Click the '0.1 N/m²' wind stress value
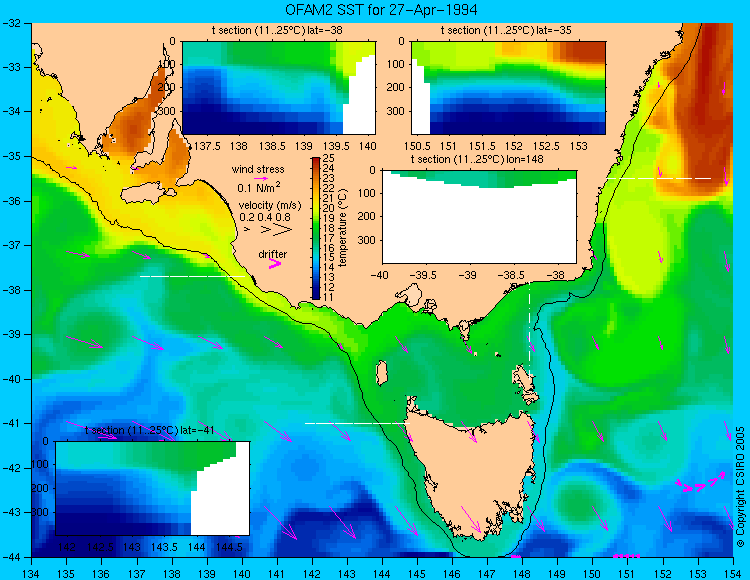Screen dimensions: 750x580 (x=259, y=187)
